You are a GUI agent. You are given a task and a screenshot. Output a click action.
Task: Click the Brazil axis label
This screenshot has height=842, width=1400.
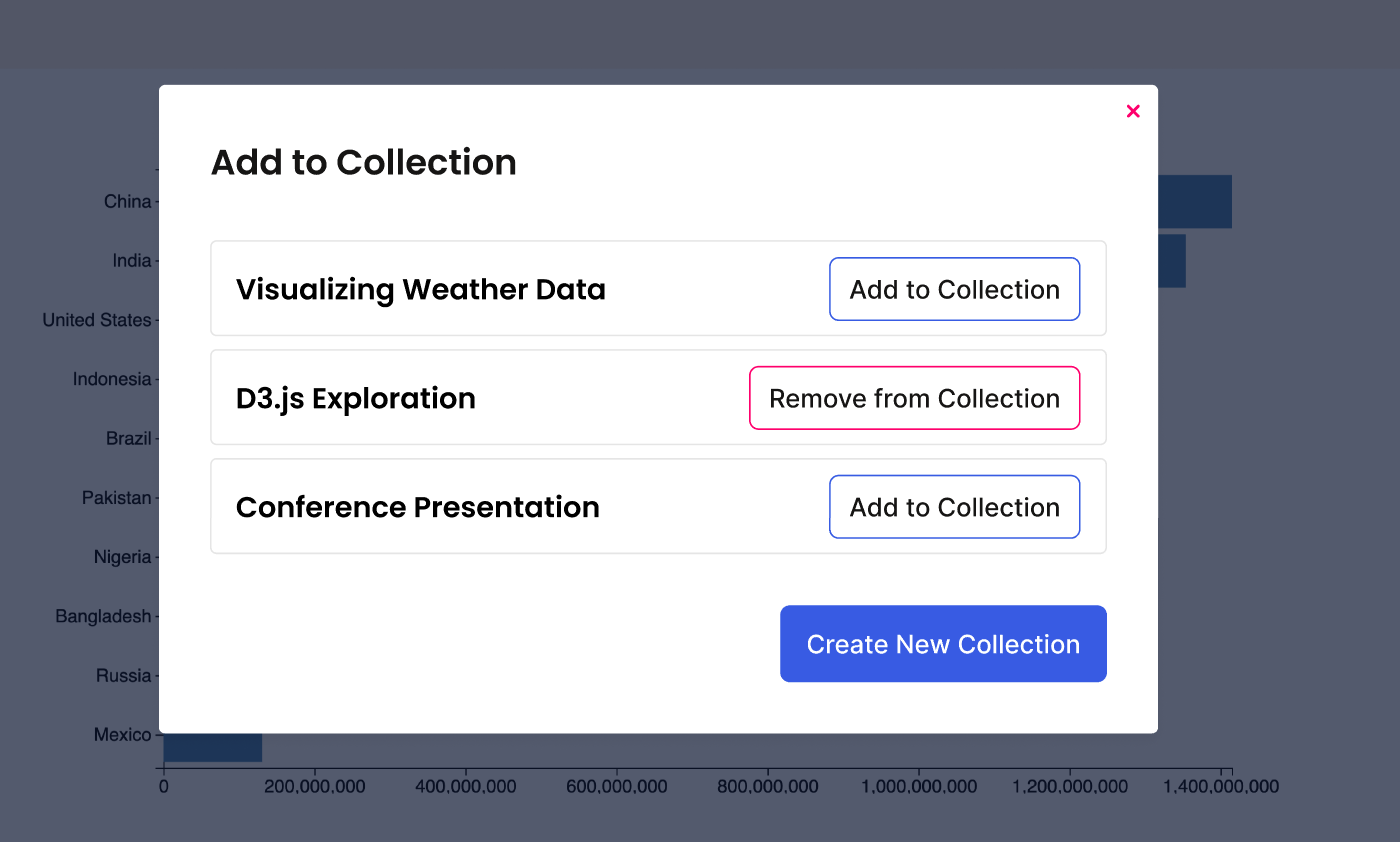point(129,438)
